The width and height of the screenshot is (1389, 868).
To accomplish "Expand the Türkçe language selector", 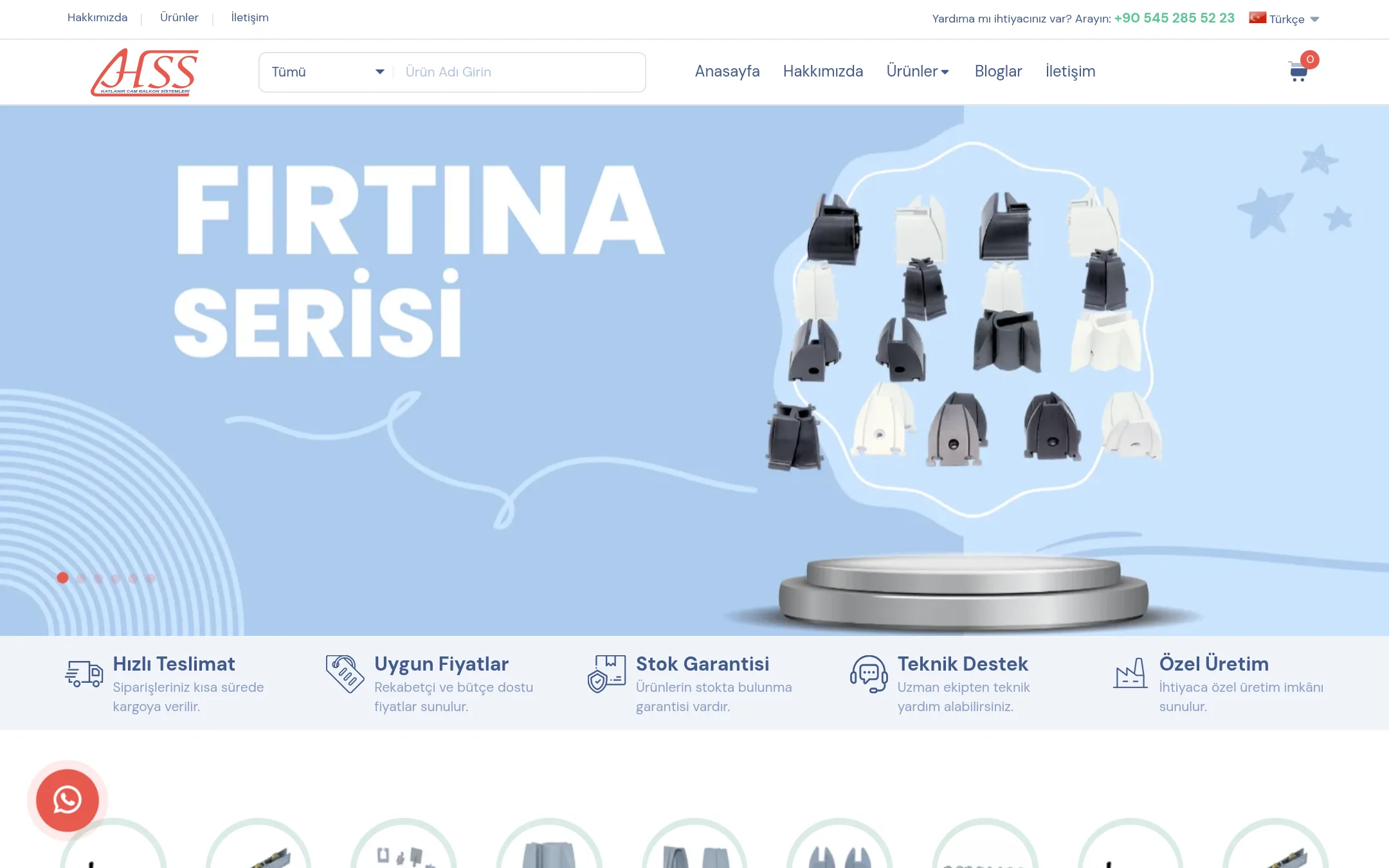I will pos(1284,19).
